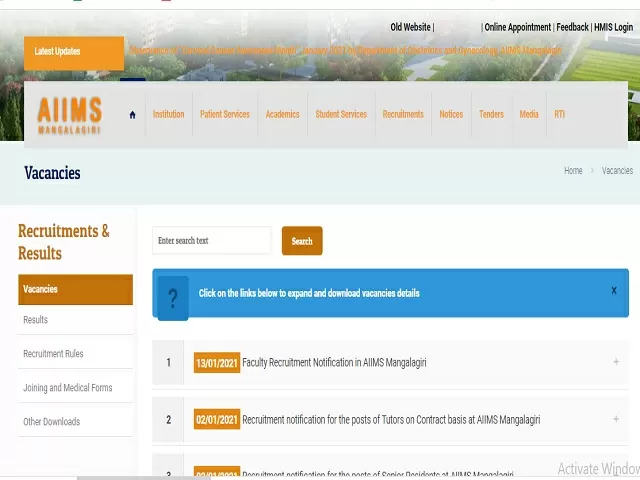Click the scrolling Cervical Cancer Awareness news text
The height and width of the screenshot is (480, 640).
pyautogui.click(x=345, y=51)
